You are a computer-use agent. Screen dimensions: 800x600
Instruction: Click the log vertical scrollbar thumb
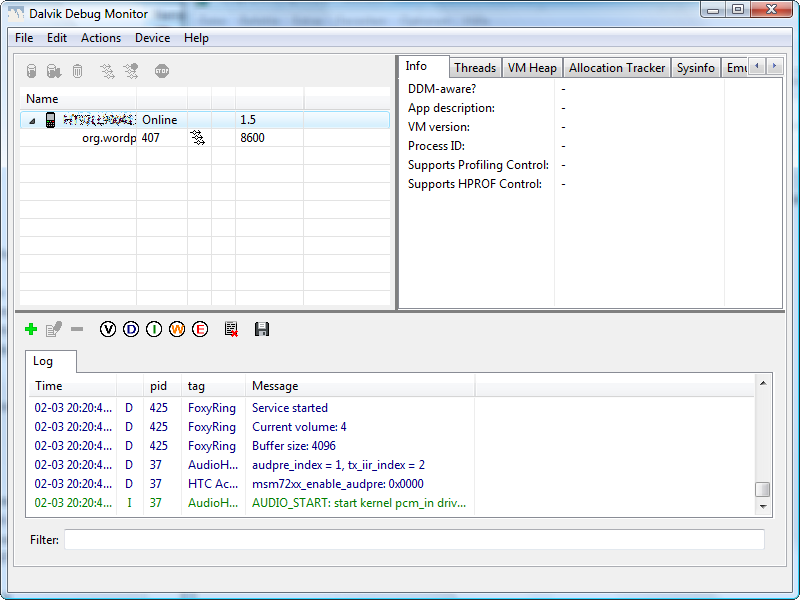click(x=762, y=489)
